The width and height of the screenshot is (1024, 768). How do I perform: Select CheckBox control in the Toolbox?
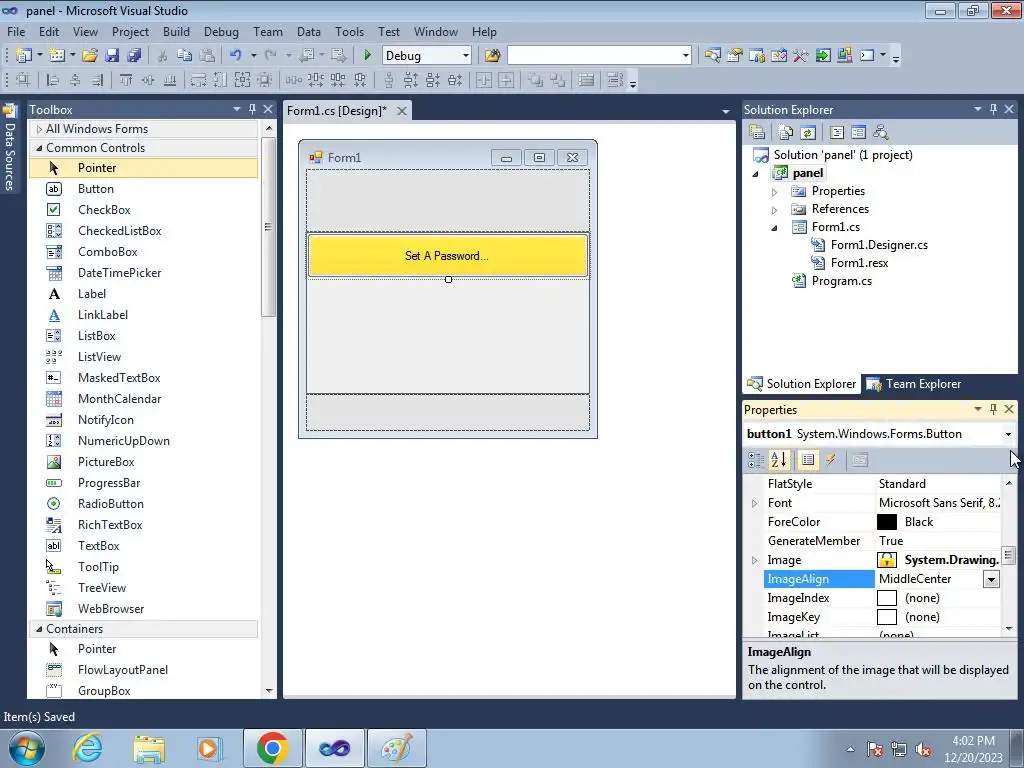coord(104,210)
